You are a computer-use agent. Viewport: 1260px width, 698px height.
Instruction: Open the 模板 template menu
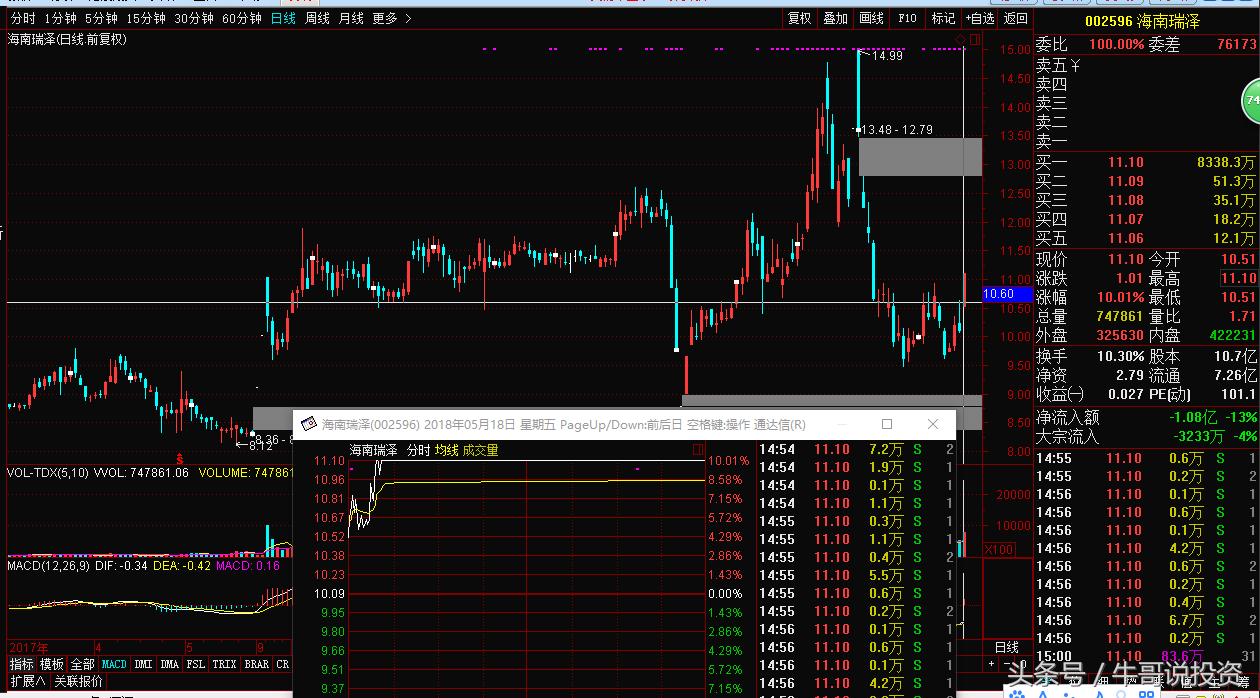point(52,664)
